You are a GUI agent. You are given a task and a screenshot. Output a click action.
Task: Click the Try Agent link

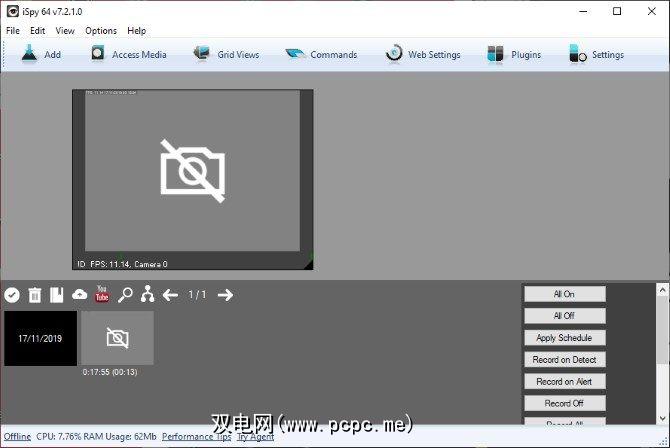coord(256,436)
